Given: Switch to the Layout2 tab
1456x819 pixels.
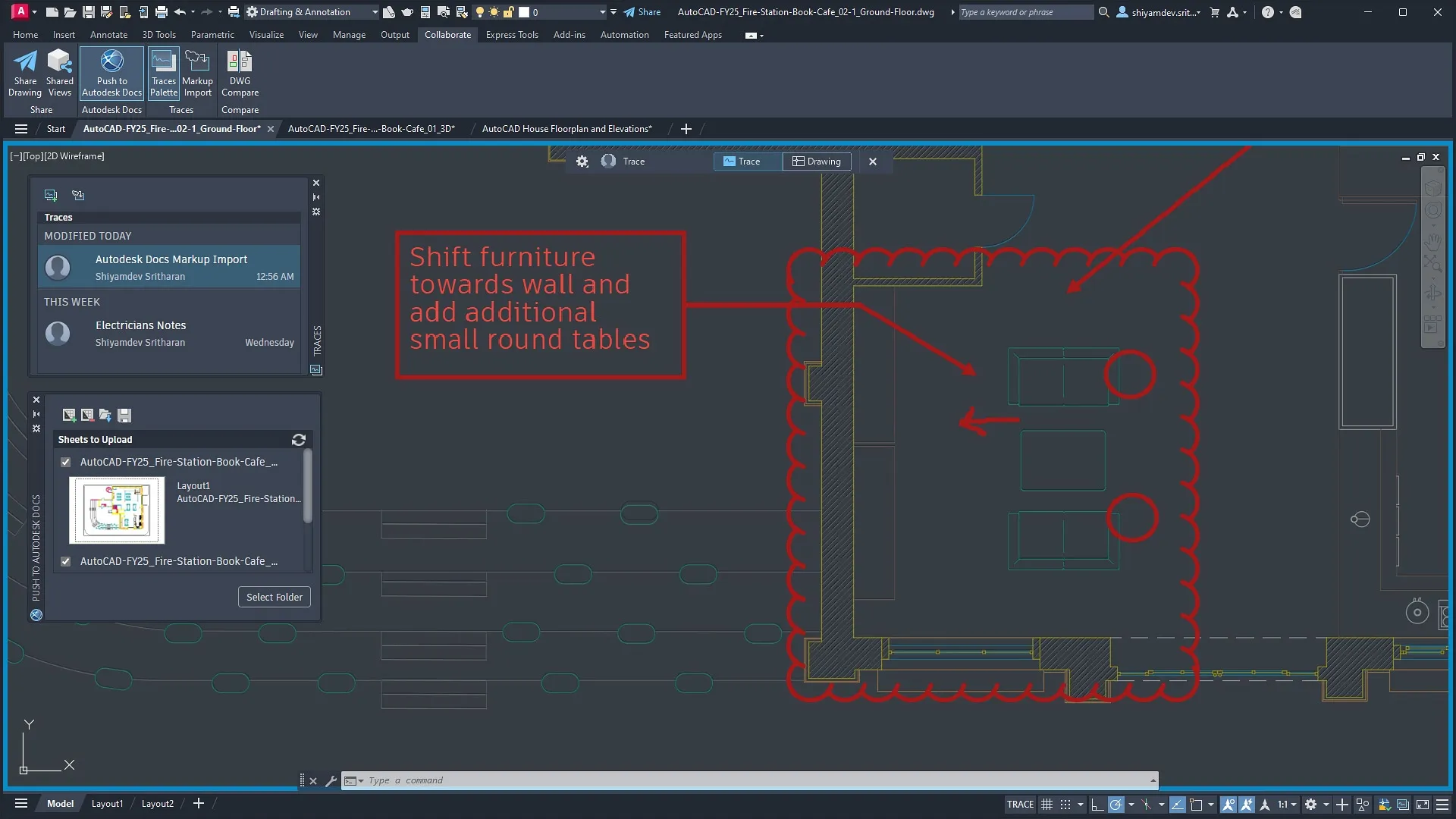Looking at the screenshot, I should click(x=157, y=803).
